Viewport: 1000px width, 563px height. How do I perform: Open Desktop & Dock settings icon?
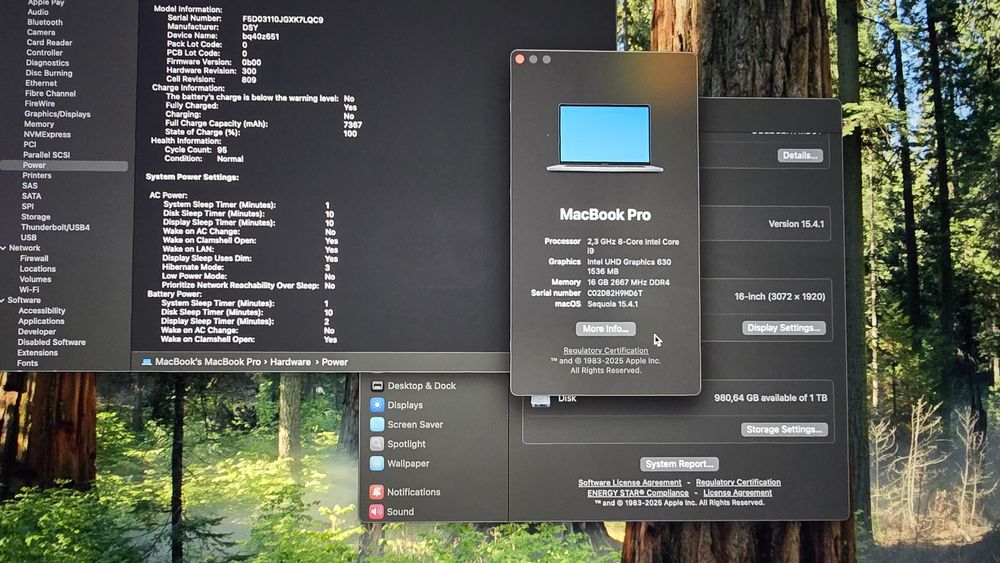[377, 386]
